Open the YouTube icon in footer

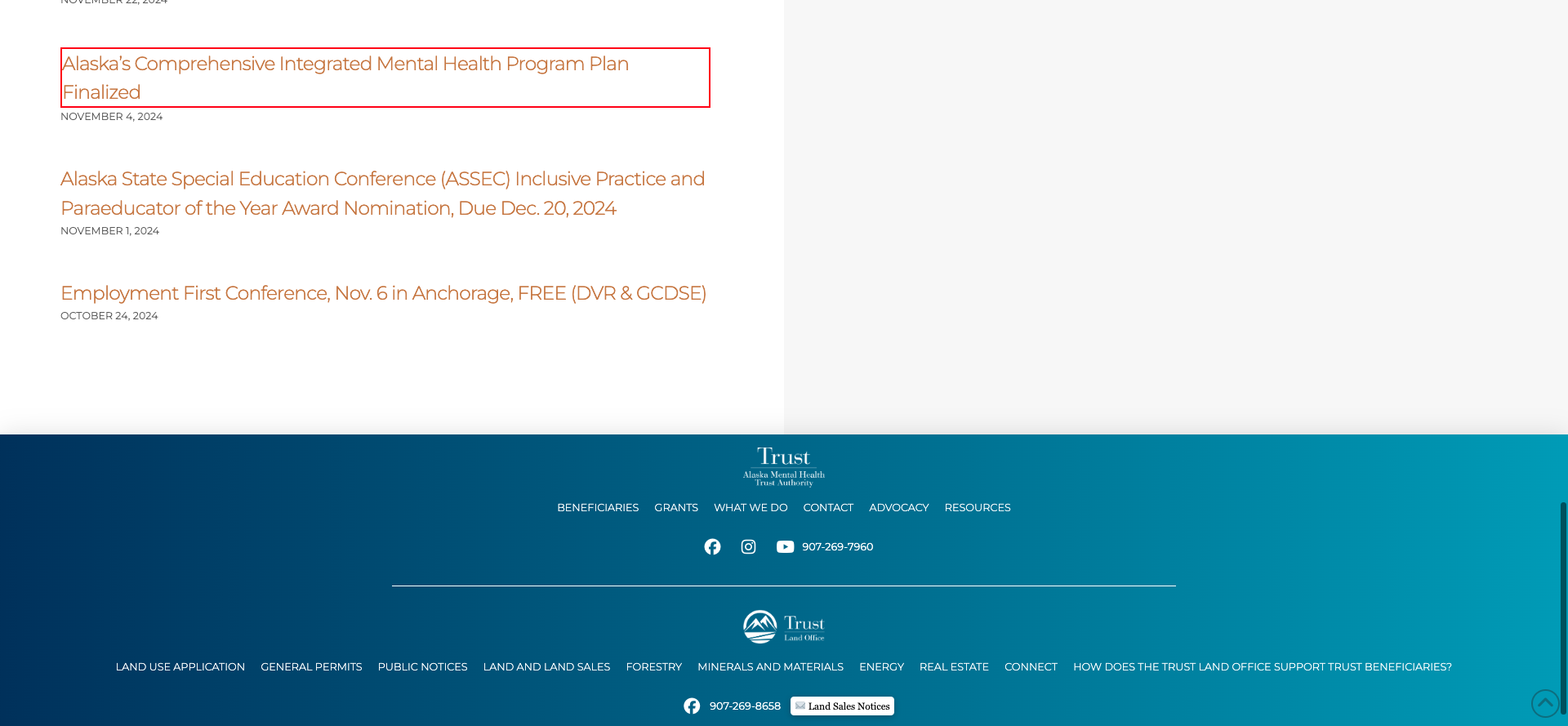785,547
